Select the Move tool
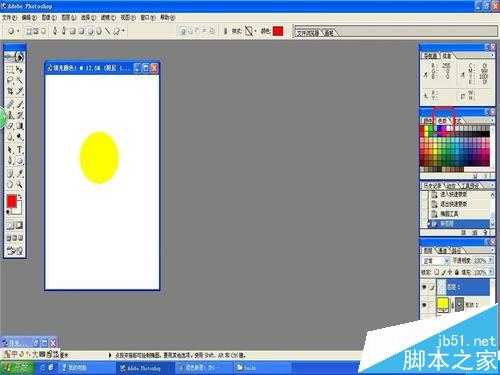The image size is (500, 375). click(x=20, y=70)
